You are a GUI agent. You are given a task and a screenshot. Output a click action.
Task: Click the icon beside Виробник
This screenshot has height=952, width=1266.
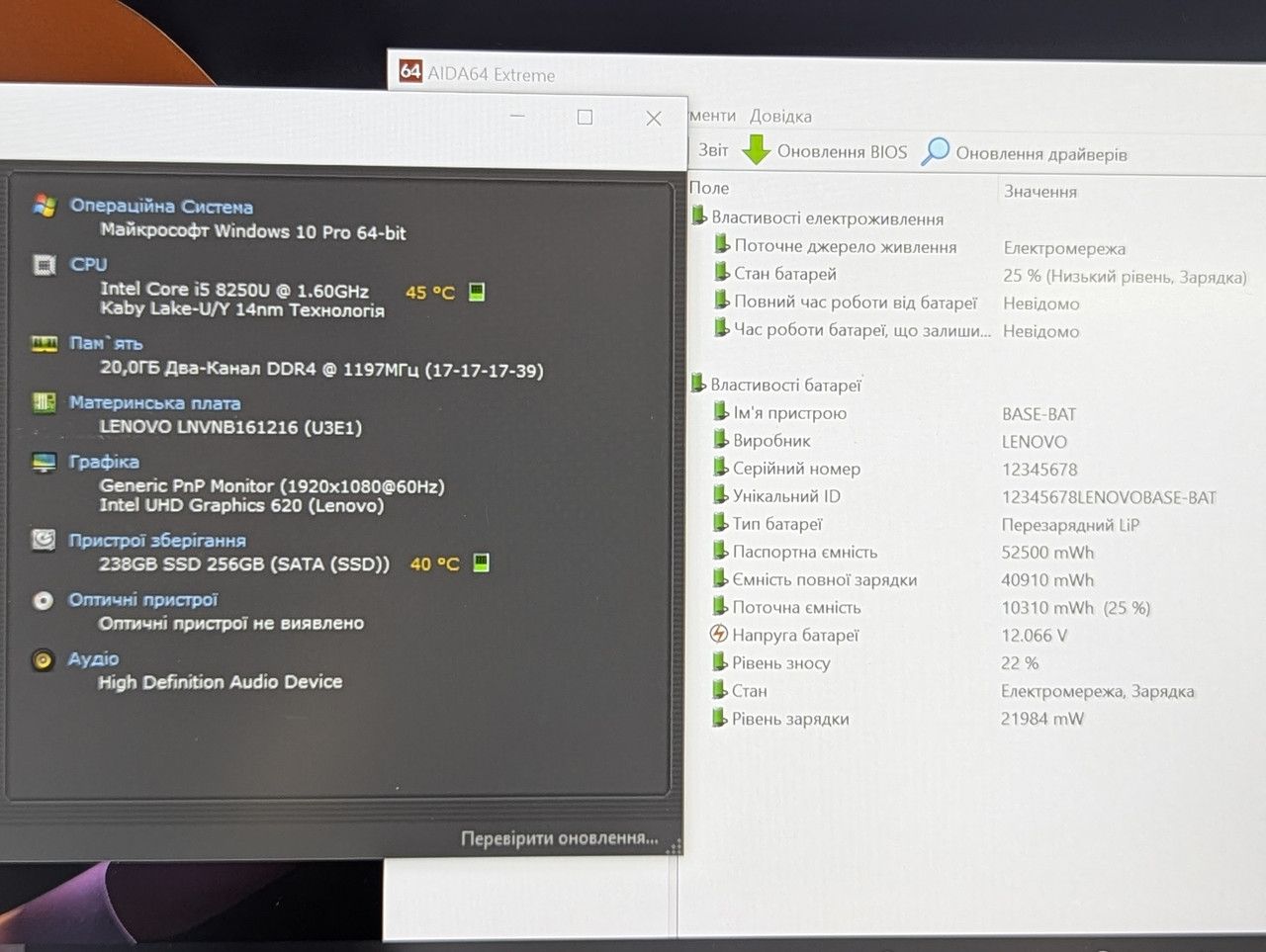point(721,440)
